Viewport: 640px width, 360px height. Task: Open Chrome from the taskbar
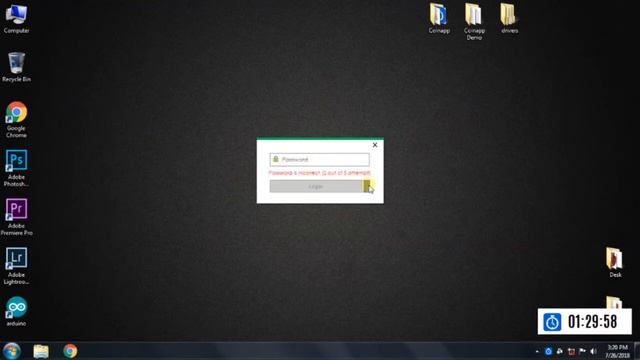tap(70, 351)
